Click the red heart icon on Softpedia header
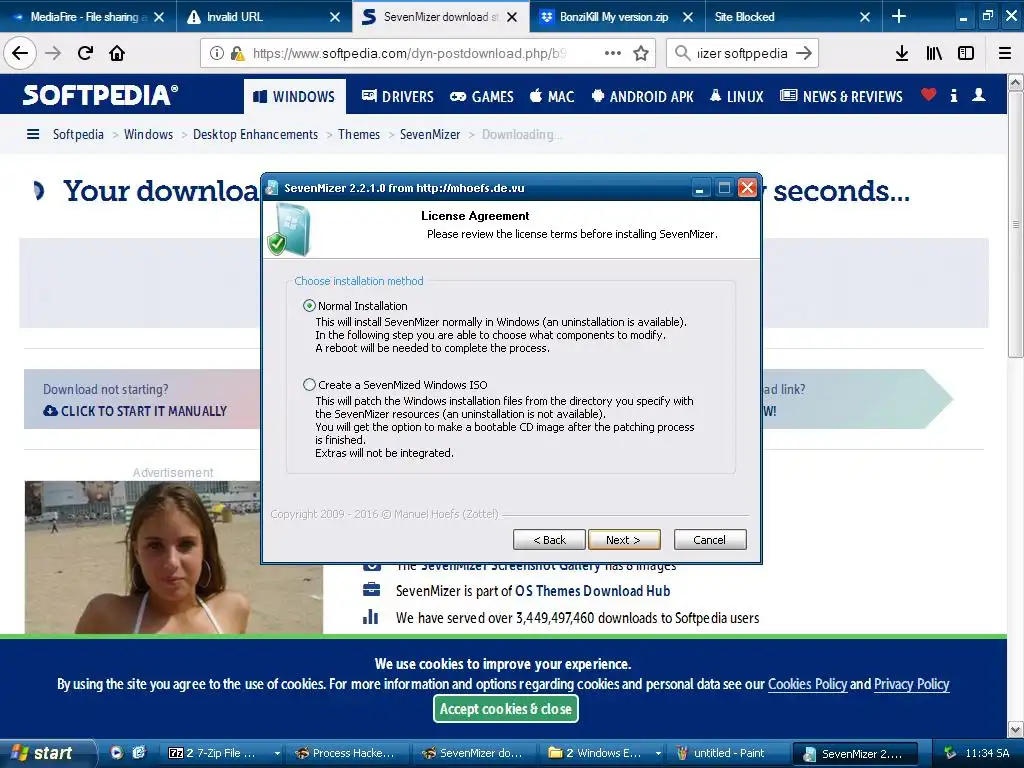 [929, 95]
